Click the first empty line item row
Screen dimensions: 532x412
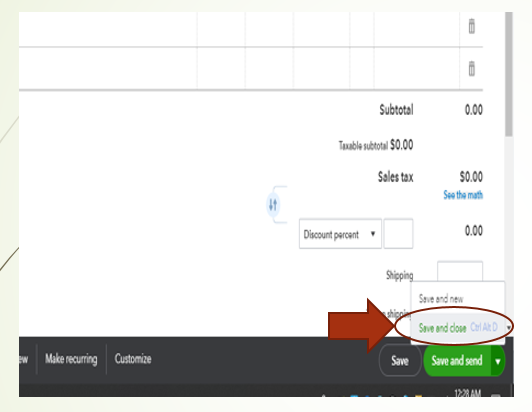click(x=239, y=29)
